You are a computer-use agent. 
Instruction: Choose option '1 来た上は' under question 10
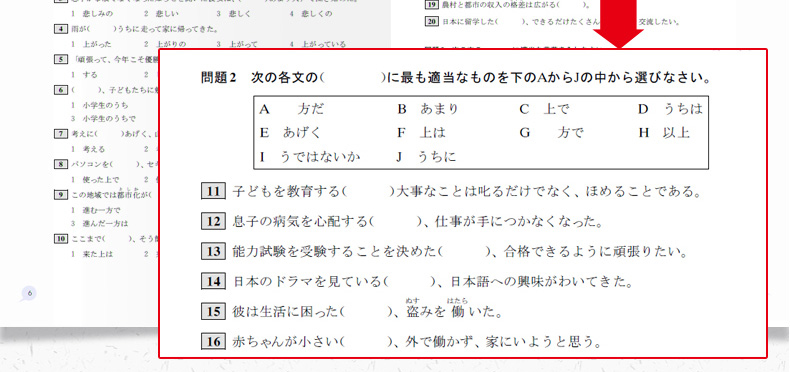tap(92, 254)
